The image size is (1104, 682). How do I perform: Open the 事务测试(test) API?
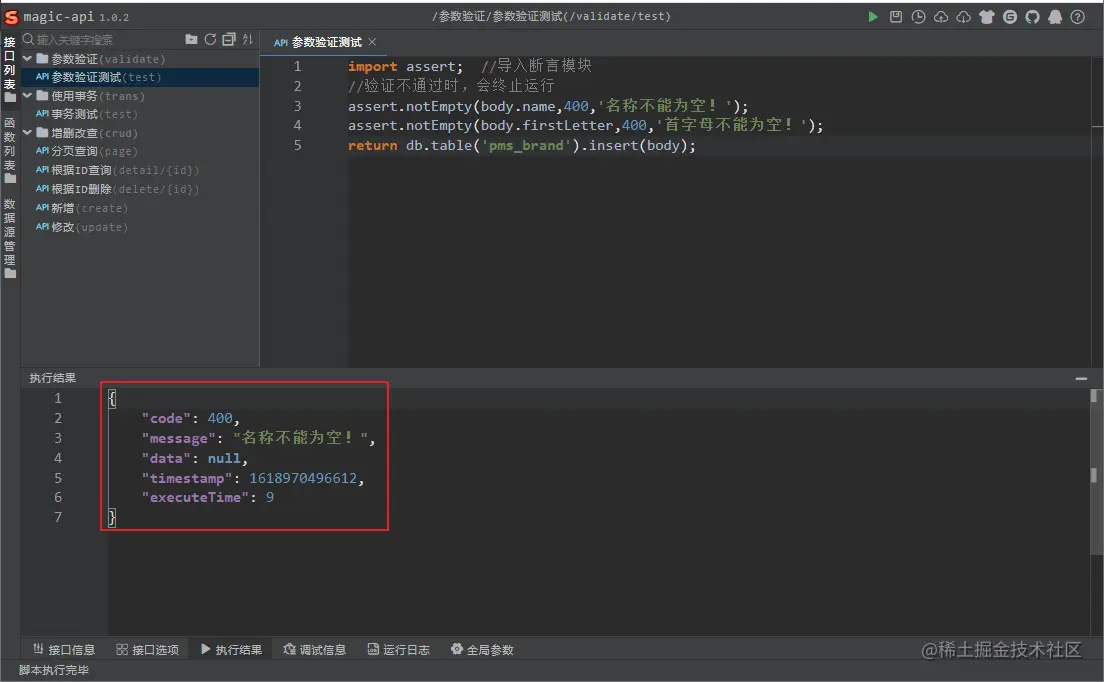tap(140, 114)
